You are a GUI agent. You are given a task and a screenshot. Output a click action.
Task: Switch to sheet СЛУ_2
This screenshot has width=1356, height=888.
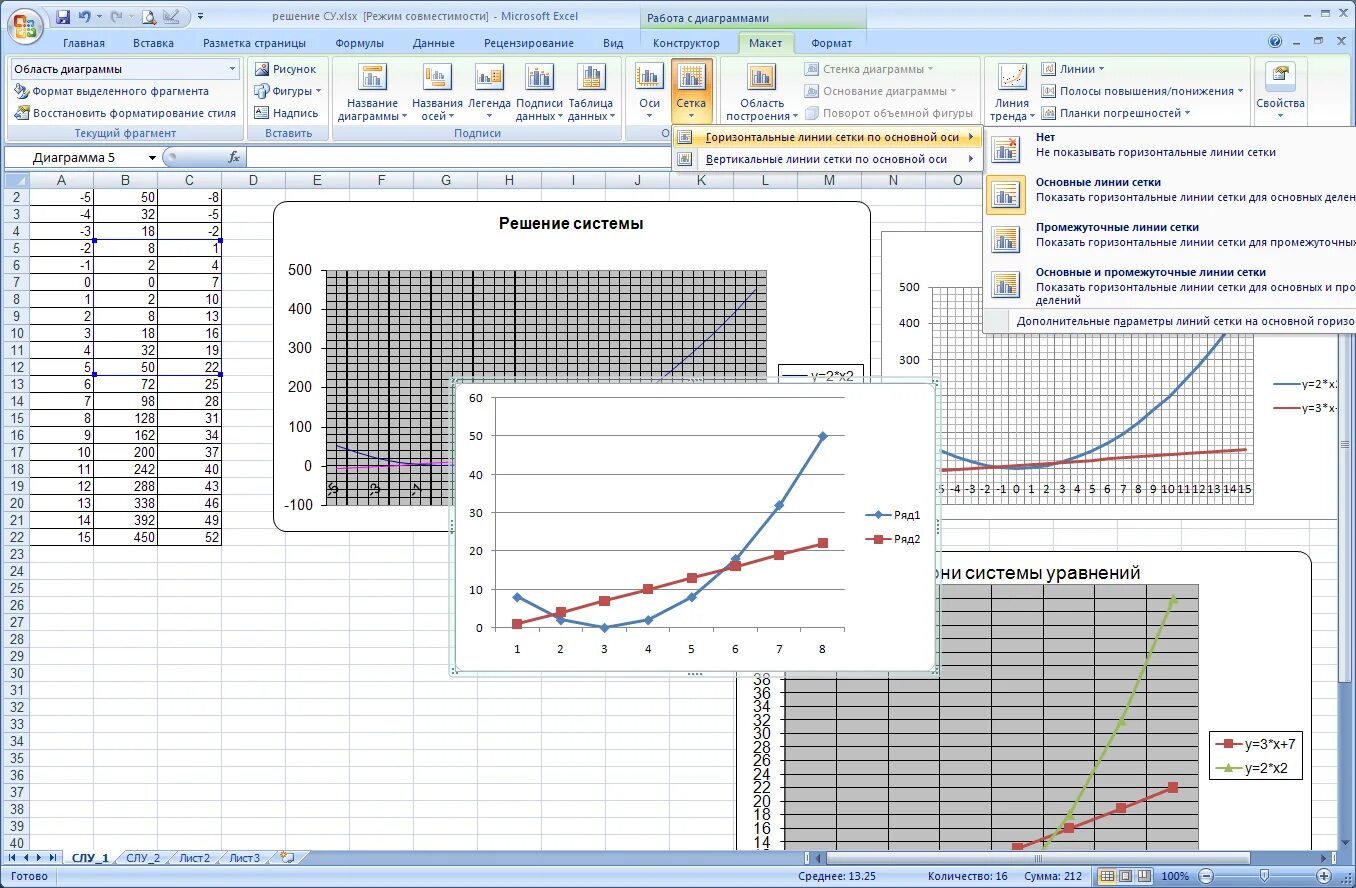coord(143,858)
